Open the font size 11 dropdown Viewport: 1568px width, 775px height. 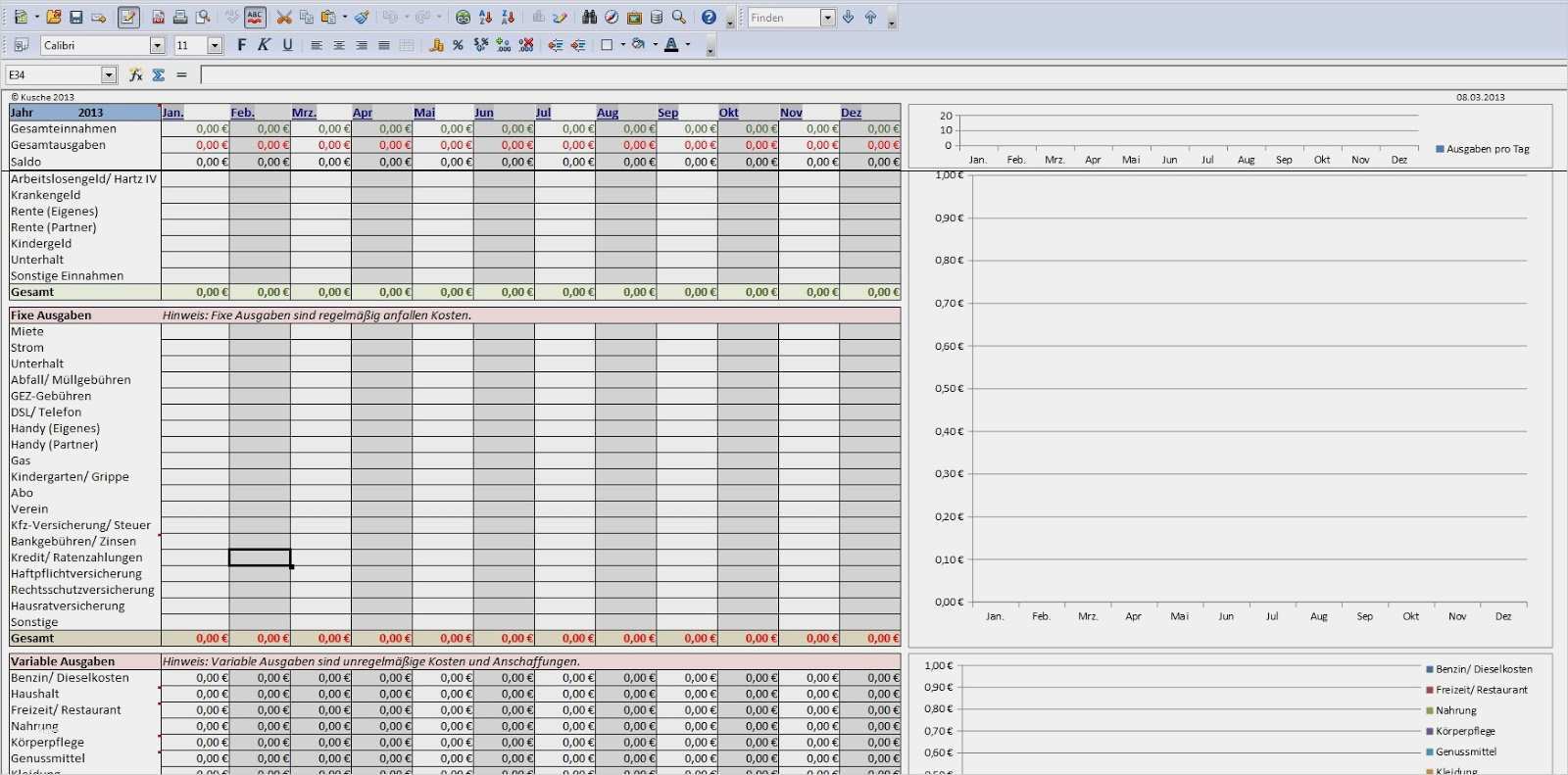pos(215,45)
